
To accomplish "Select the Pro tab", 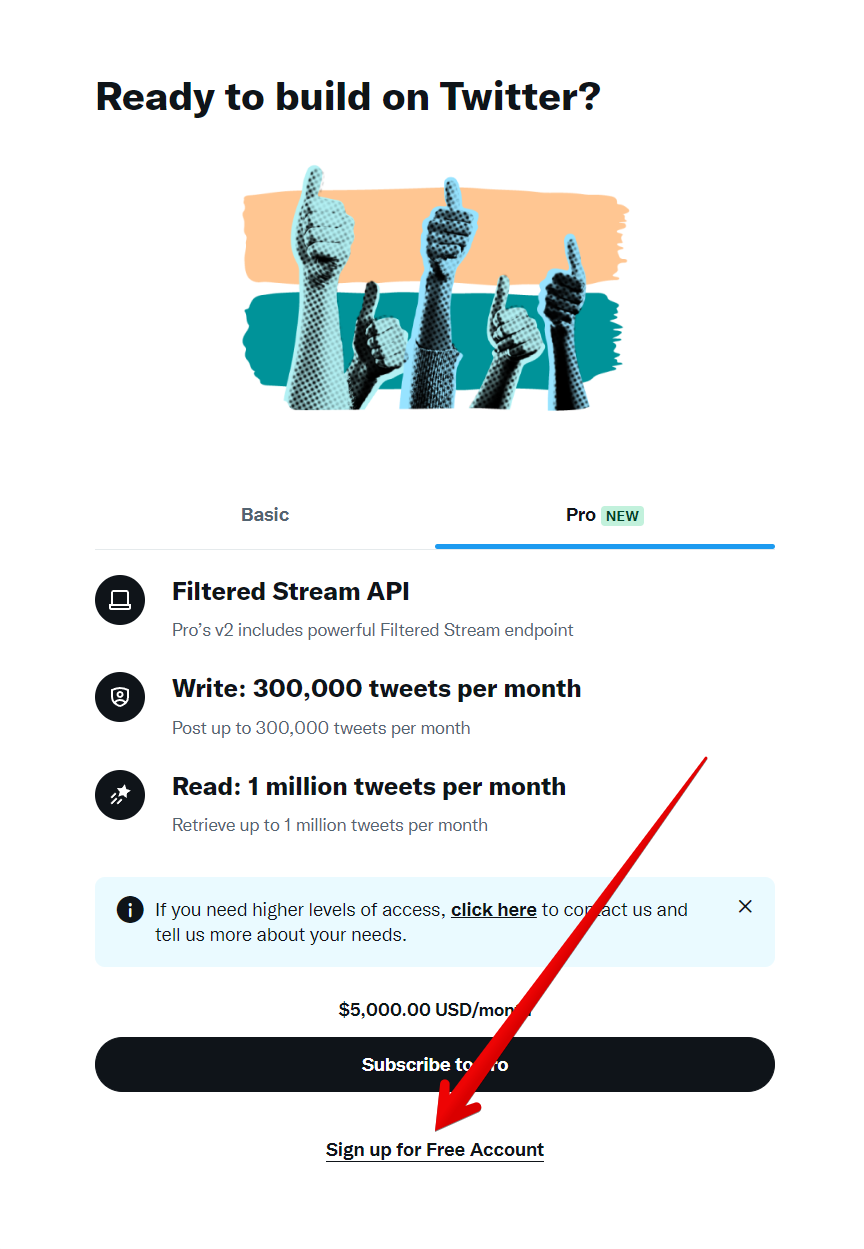I will 580,515.
